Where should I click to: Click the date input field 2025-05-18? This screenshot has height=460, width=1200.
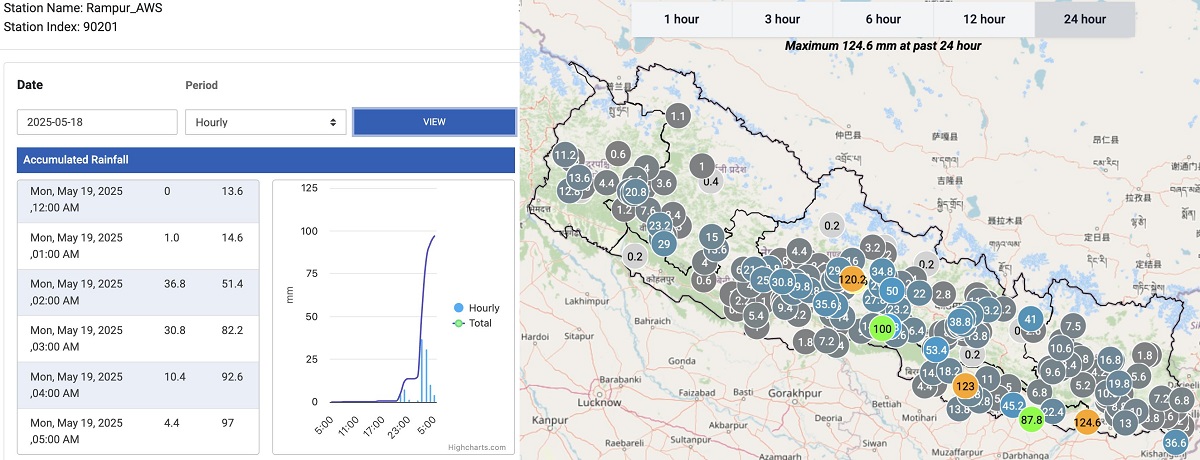(x=96, y=122)
